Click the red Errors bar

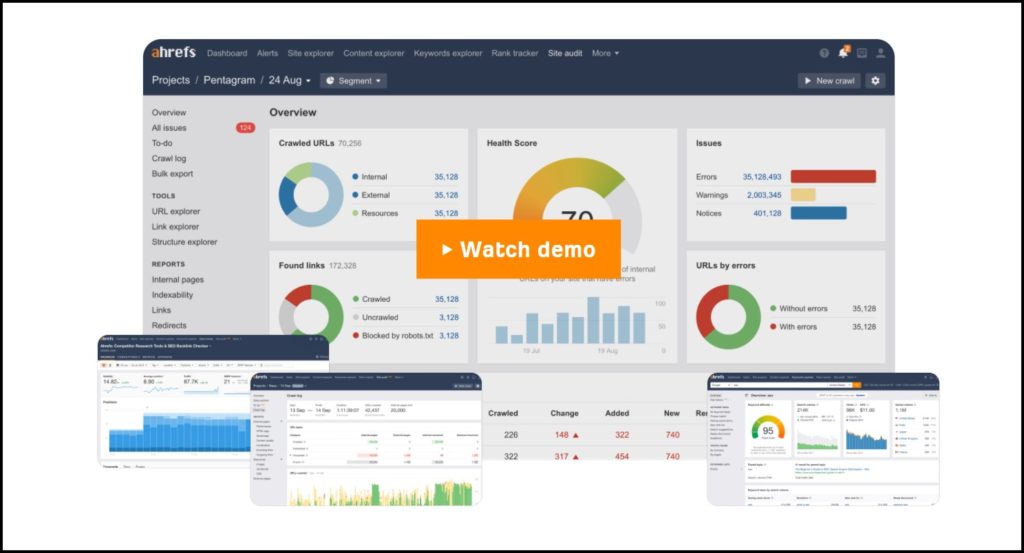tap(833, 176)
